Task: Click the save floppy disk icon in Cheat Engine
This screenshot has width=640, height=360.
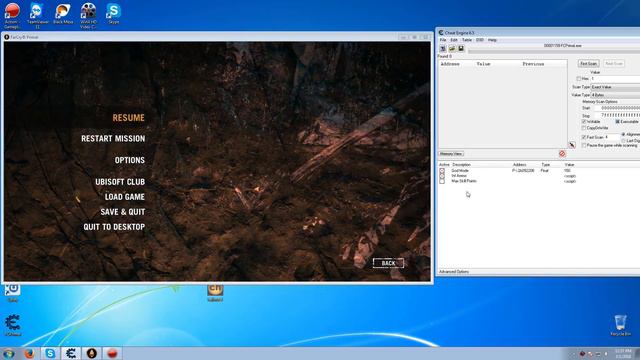Action: click(461, 49)
